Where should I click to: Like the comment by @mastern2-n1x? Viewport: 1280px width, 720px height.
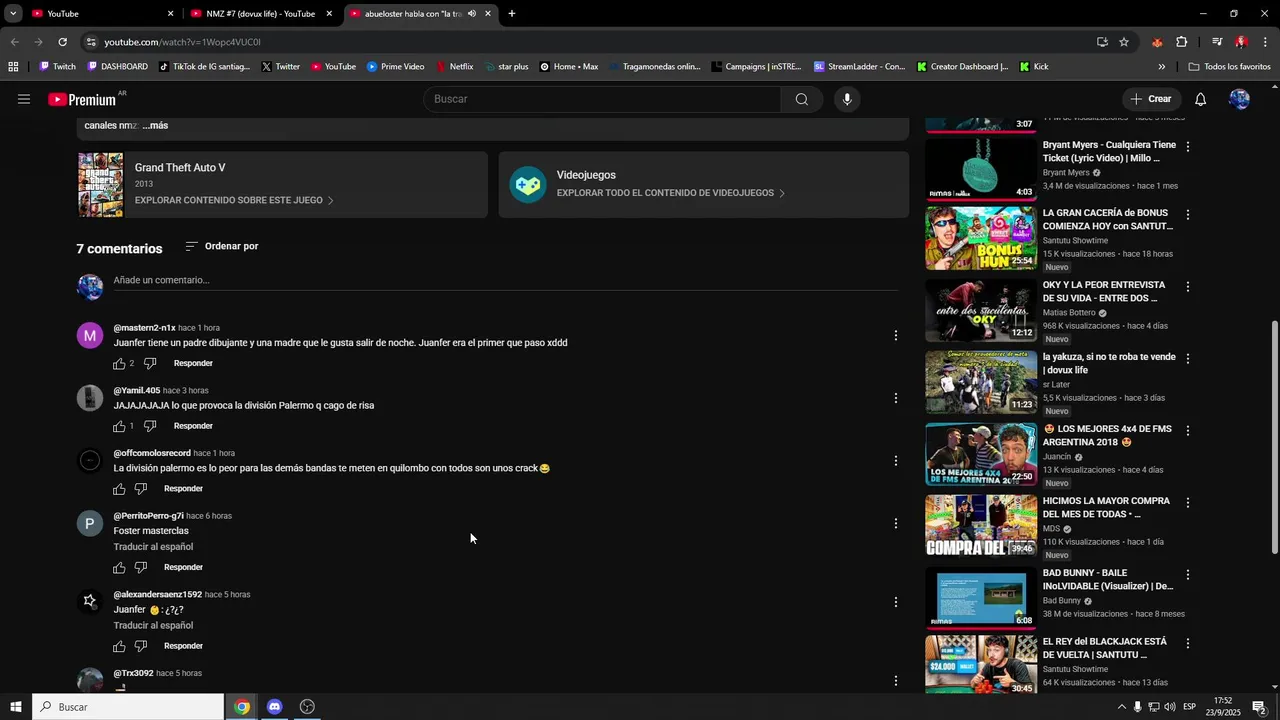point(119,363)
